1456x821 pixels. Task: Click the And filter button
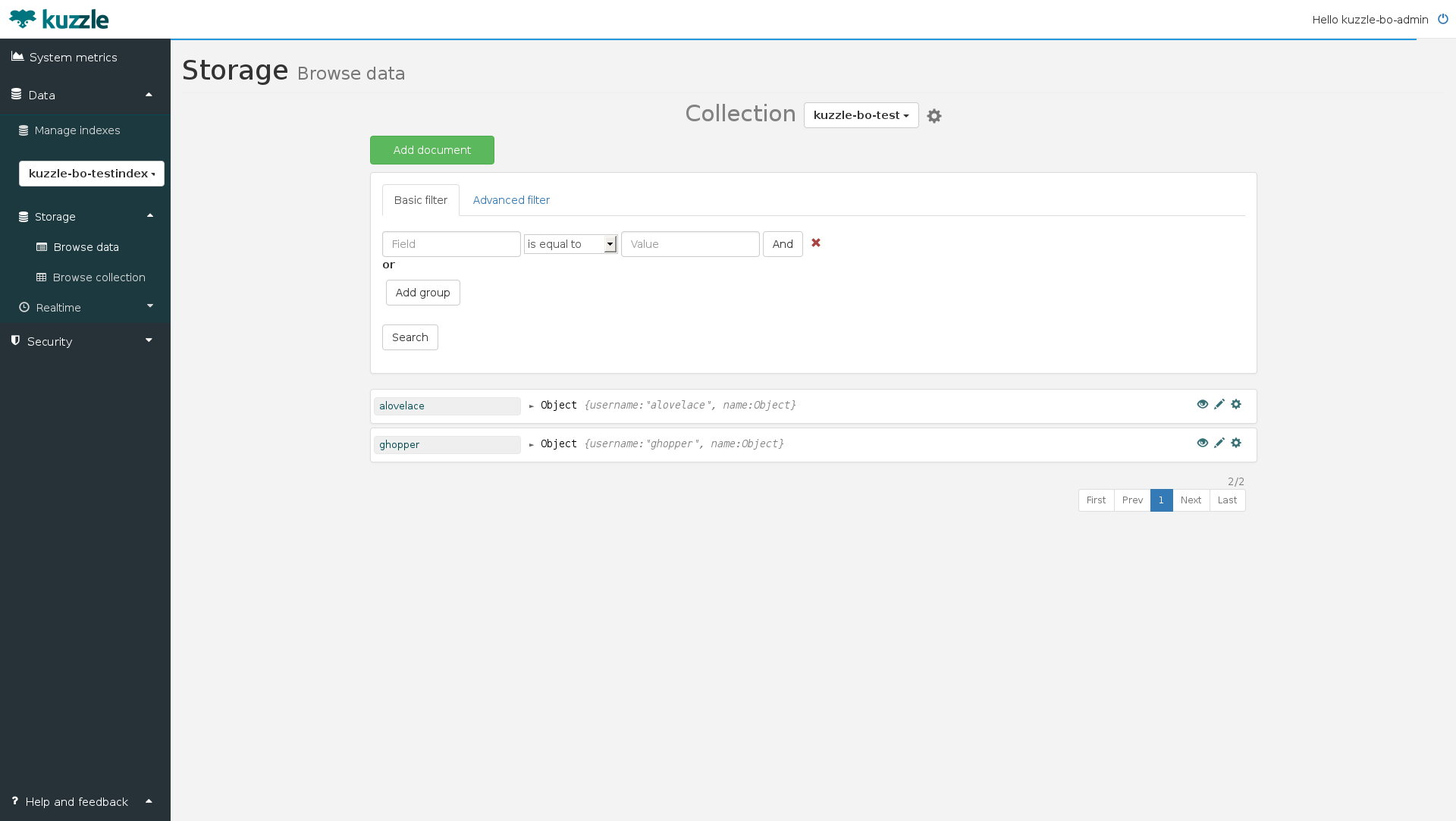coord(783,244)
